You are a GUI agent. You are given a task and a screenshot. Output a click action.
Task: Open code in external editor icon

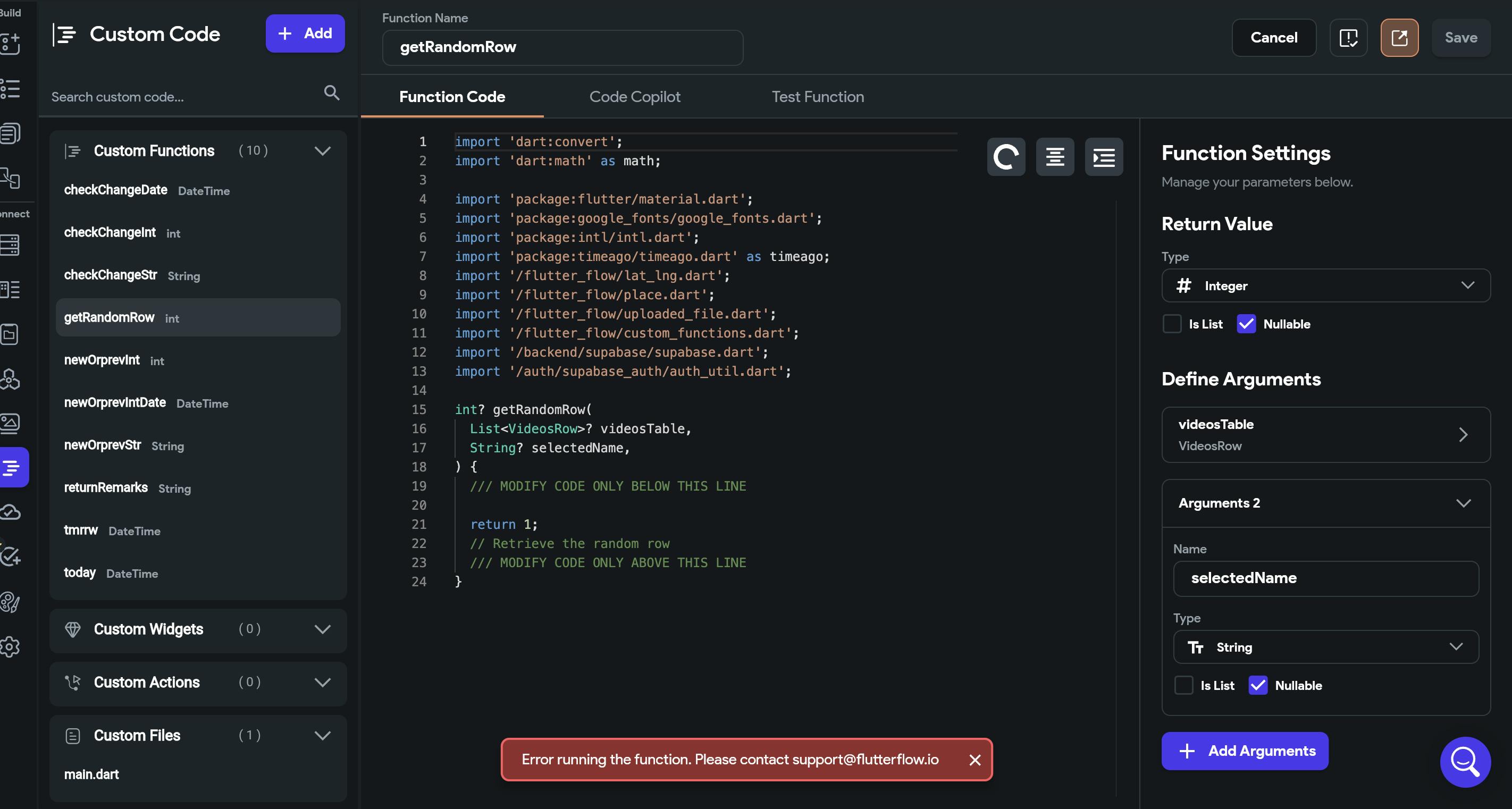tap(1399, 38)
